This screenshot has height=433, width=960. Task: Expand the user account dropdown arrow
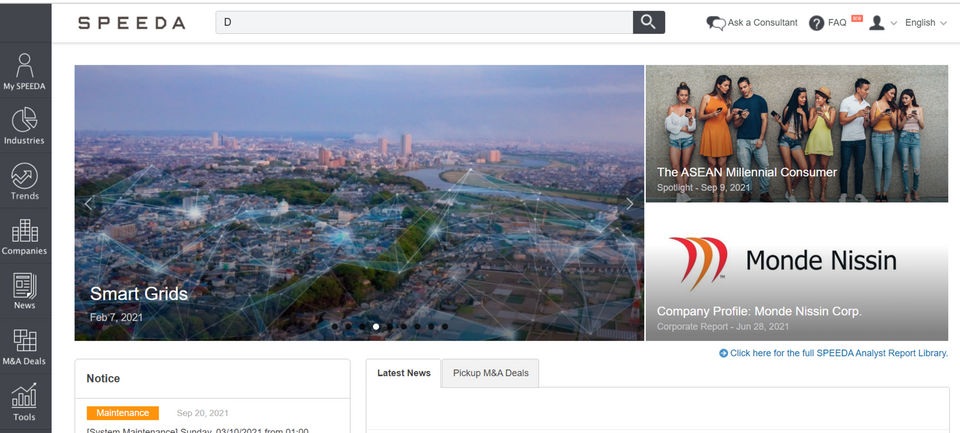[893, 23]
